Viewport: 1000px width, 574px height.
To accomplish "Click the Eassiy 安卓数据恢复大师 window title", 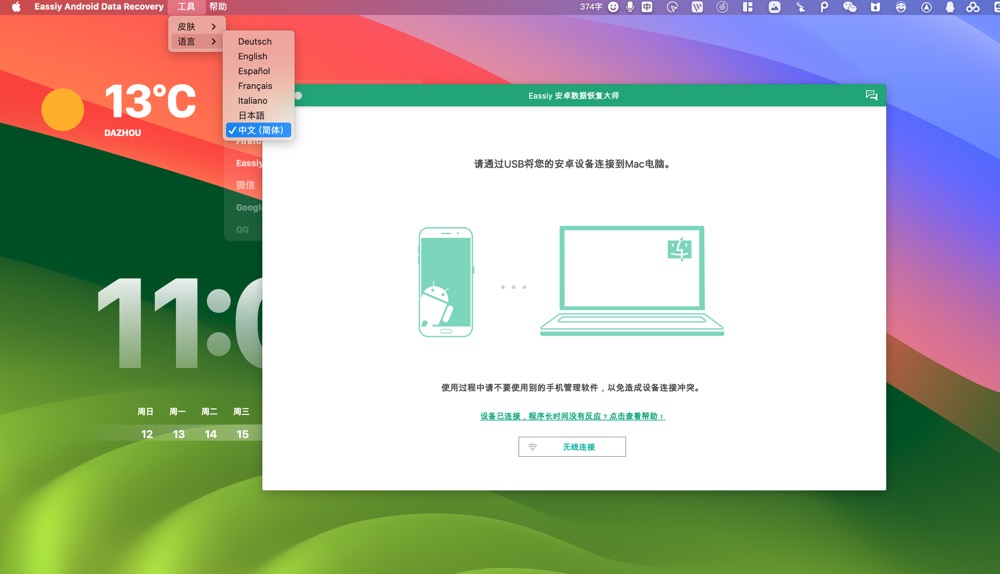I will pos(573,96).
